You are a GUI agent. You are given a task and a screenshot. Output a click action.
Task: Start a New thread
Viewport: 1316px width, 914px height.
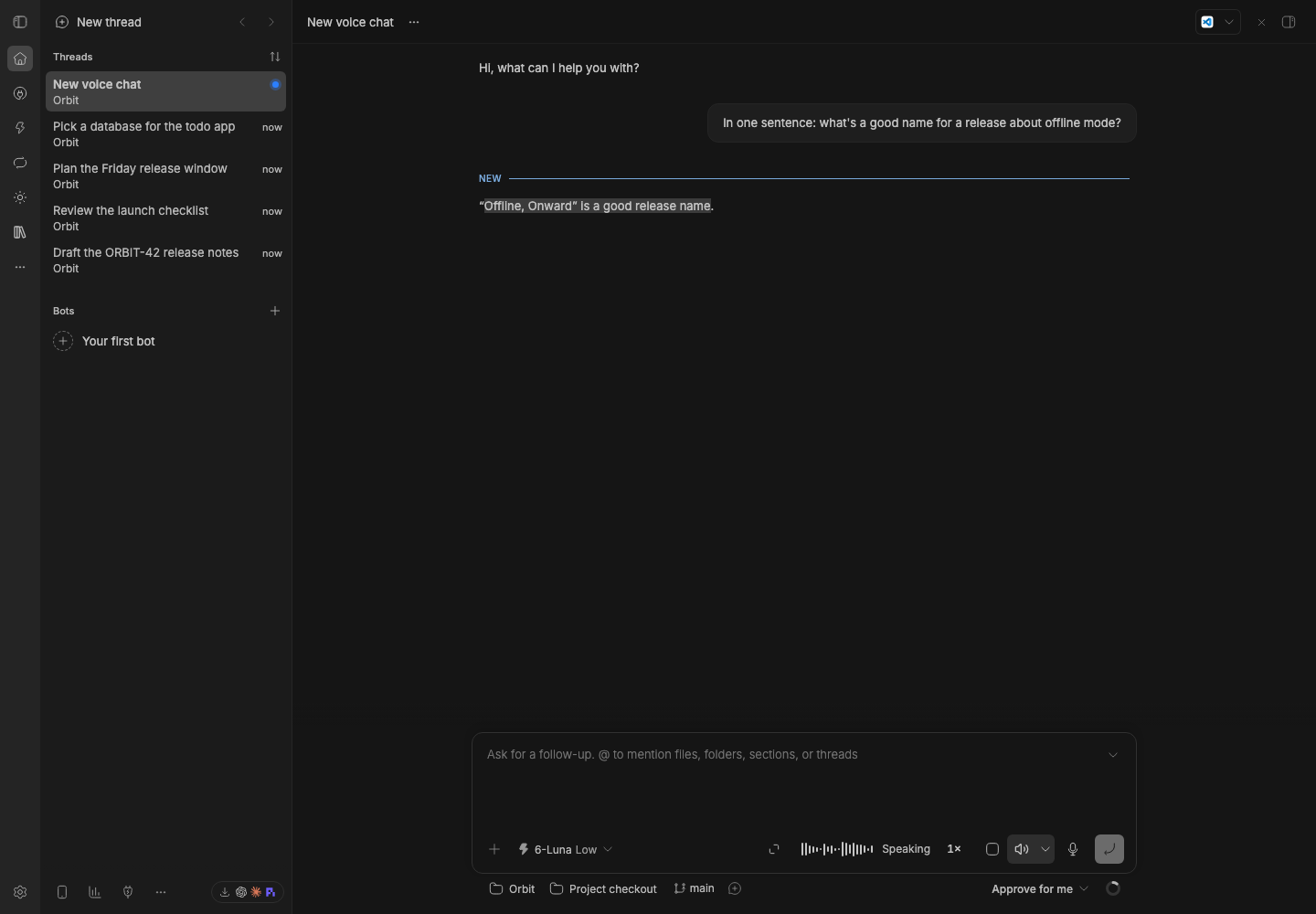(x=99, y=22)
